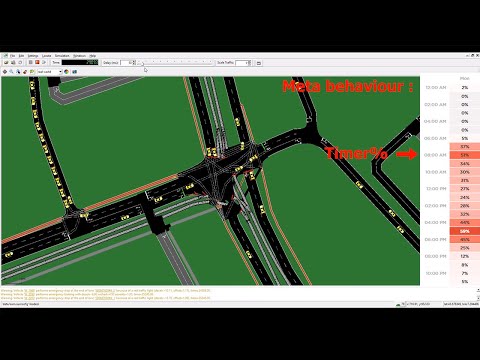Stop the simulation with the red Stop icon
Screen dimensions: 480x360
pos(37,62)
